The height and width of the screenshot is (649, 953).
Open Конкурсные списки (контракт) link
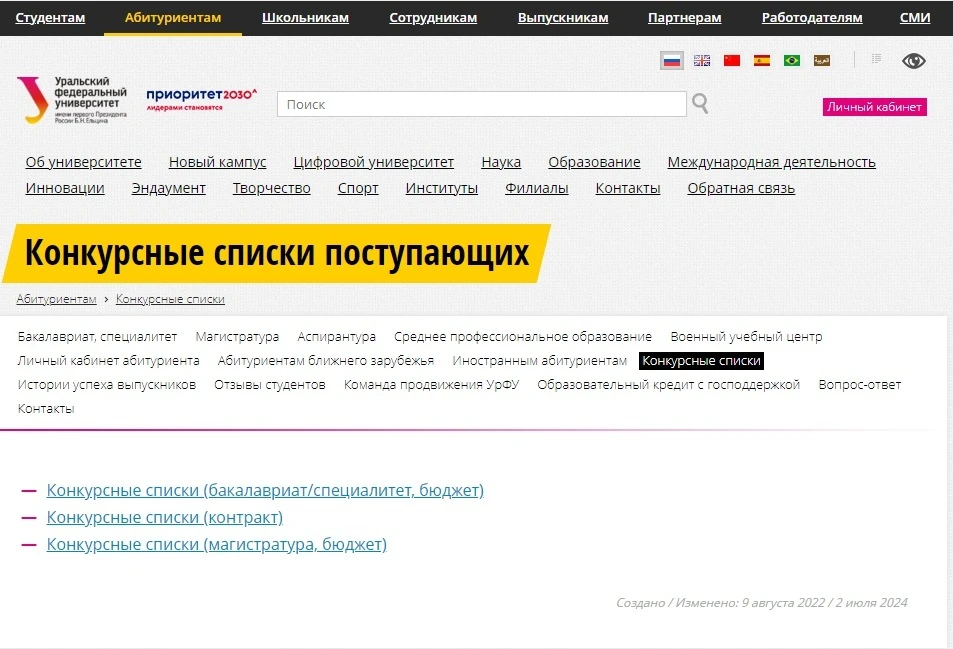click(164, 517)
